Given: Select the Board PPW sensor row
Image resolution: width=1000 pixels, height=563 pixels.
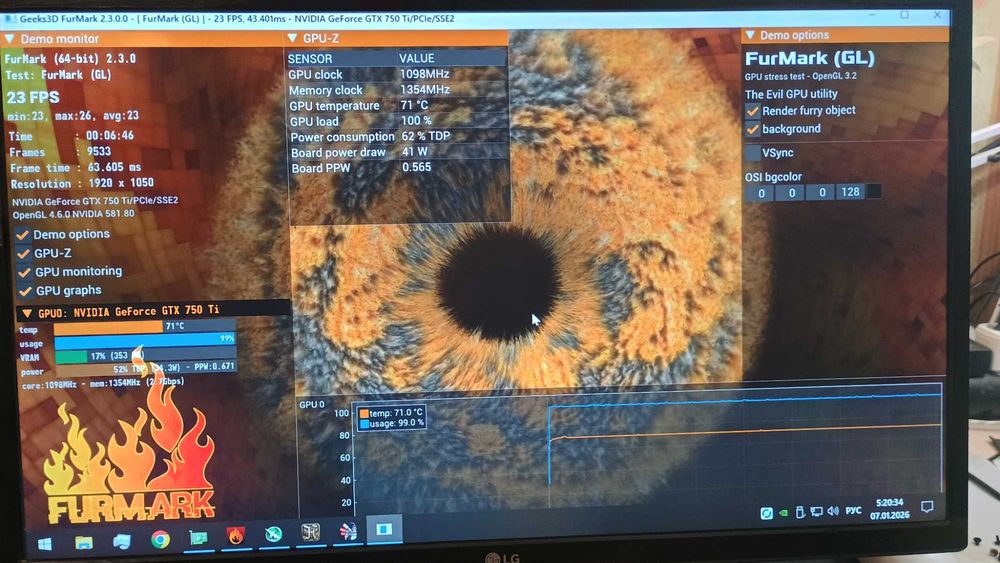Looking at the screenshot, I should (x=399, y=168).
